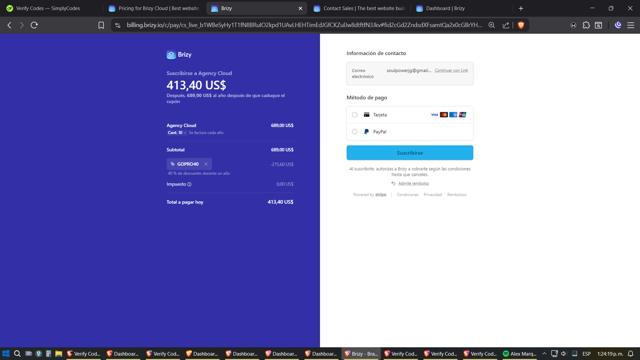The height and width of the screenshot is (360, 640).
Task: Click the 'Subtotal' label
Action: pyautogui.click(x=176, y=150)
